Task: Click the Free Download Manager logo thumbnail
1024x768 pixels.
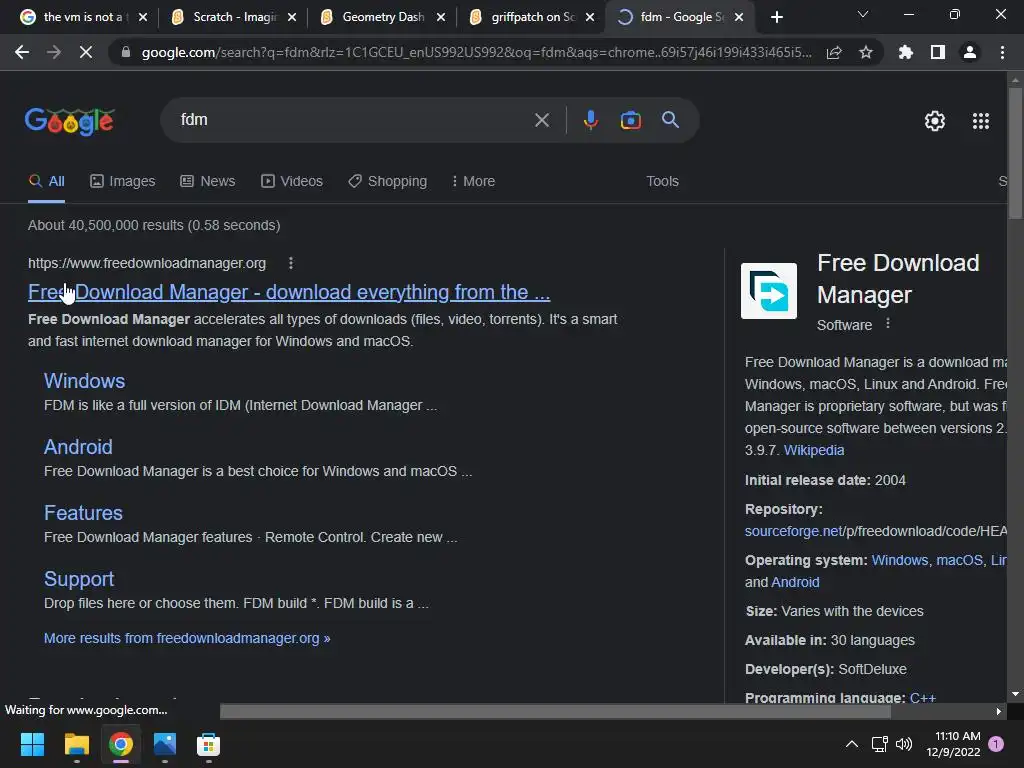Action: (x=769, y=291)
